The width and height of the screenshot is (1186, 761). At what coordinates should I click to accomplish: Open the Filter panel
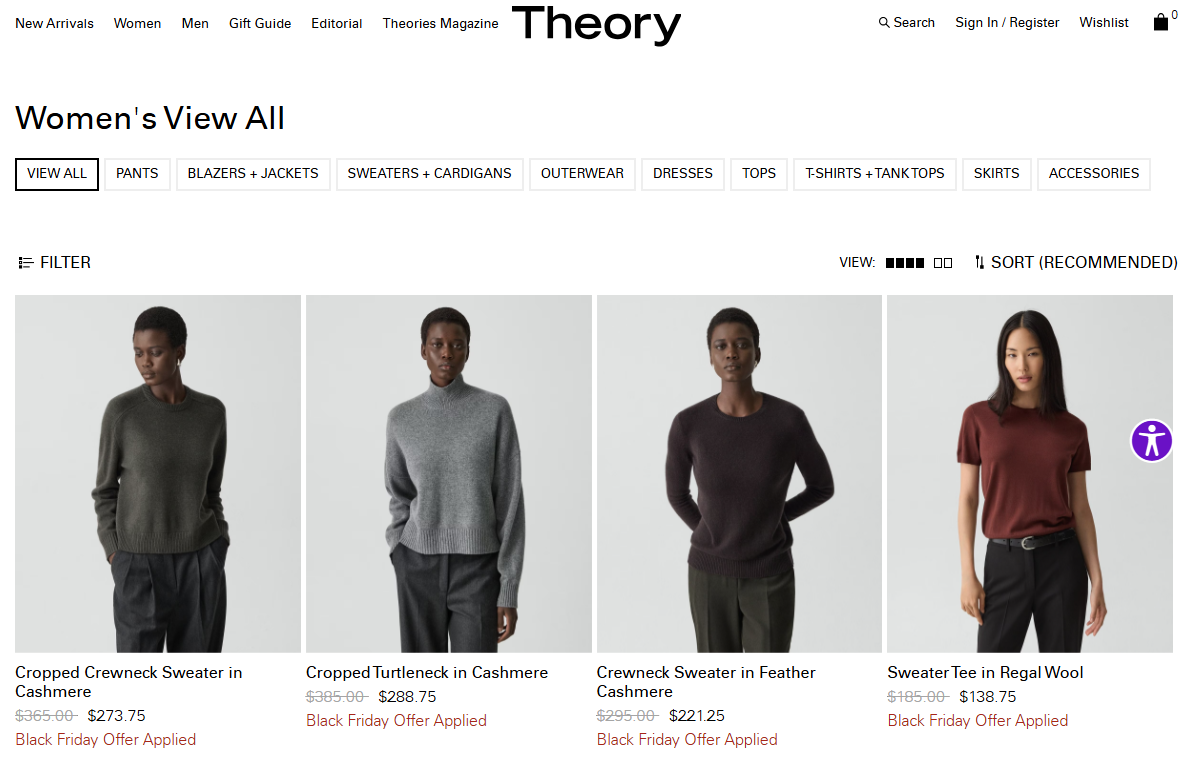coord(54,262)
